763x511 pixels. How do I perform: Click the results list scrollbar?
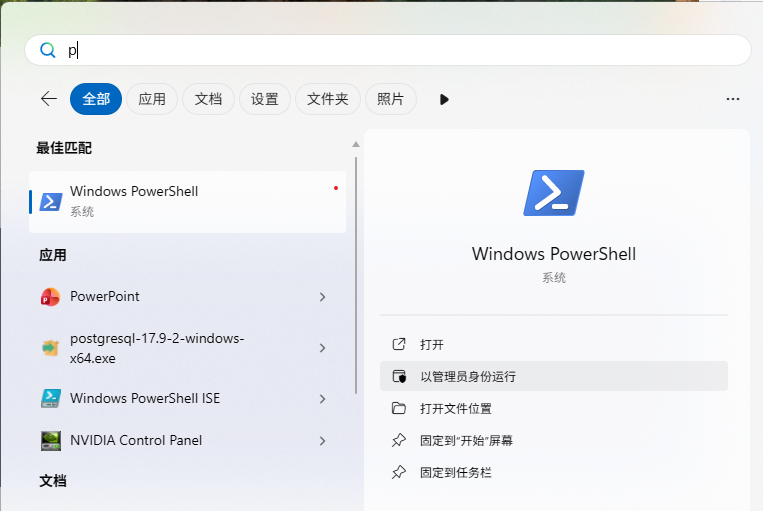[356, 275]
